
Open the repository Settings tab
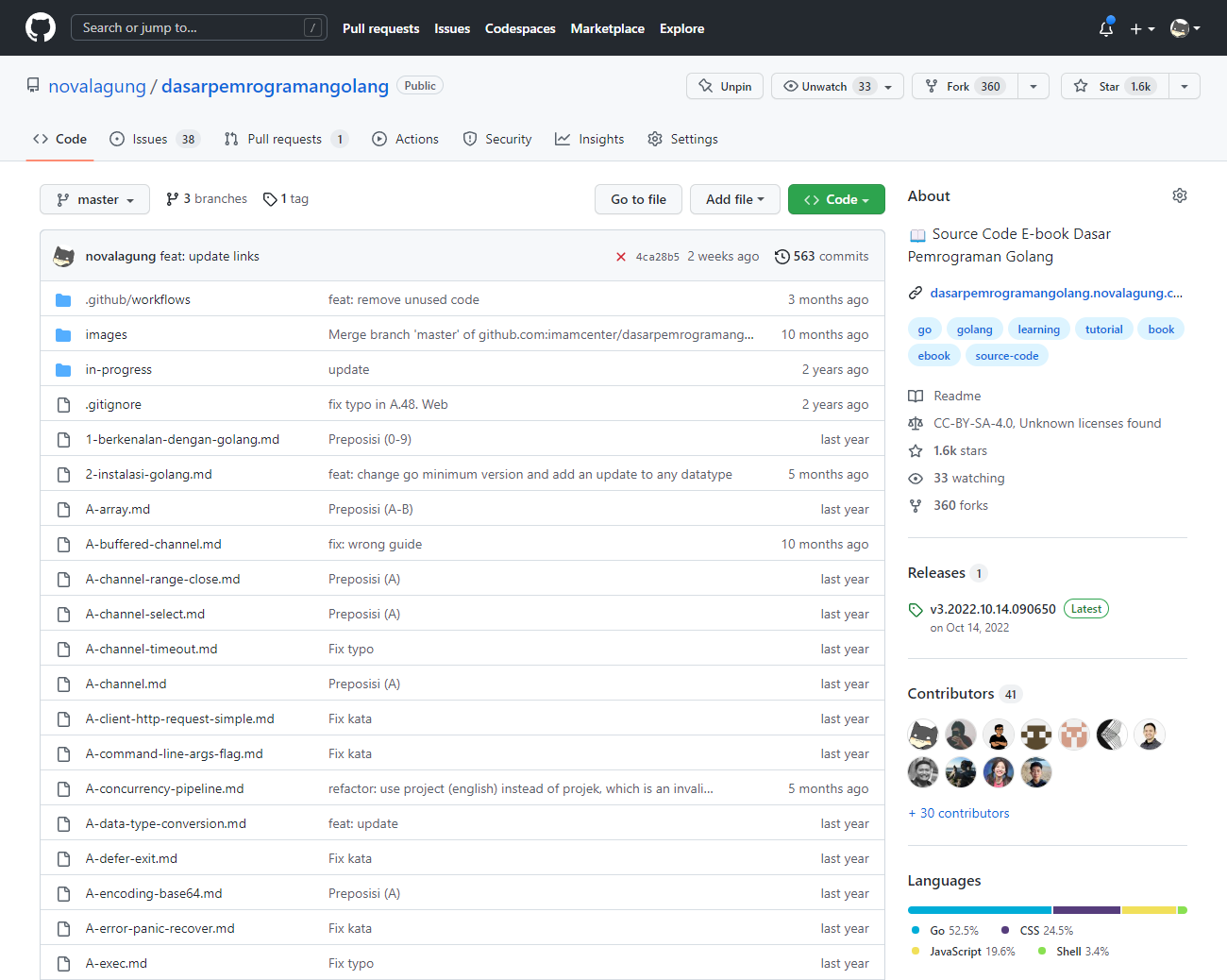pos(683,139)
